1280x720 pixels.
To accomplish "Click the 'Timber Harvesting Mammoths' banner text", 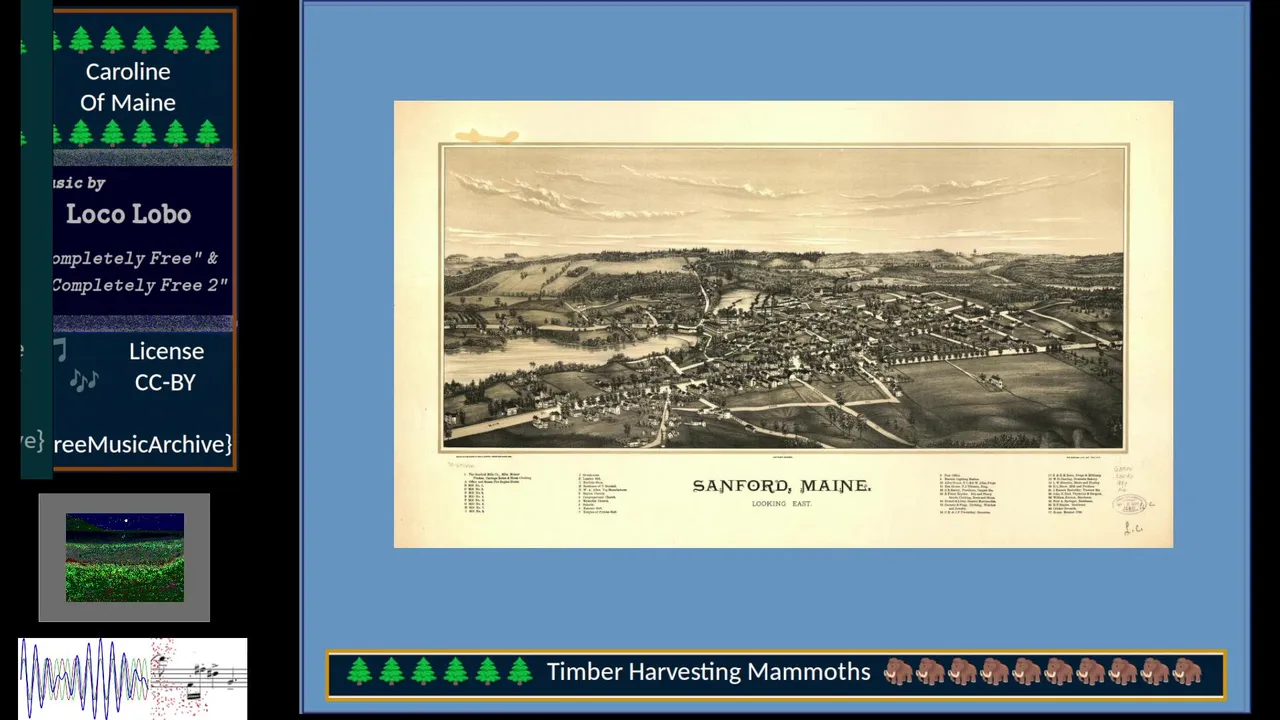I will (708, 672).
